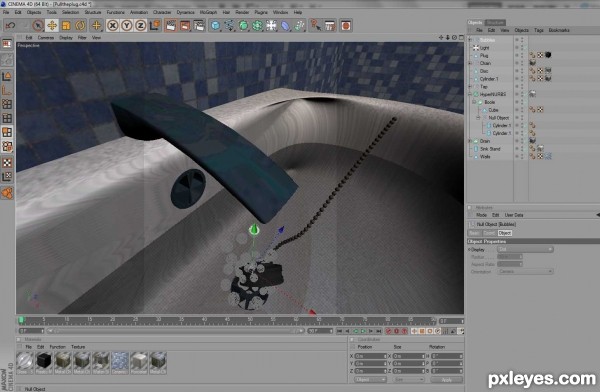Switch to the Structure tab
The width and height of the screenshot is (600, 392).
click(496, 23)
